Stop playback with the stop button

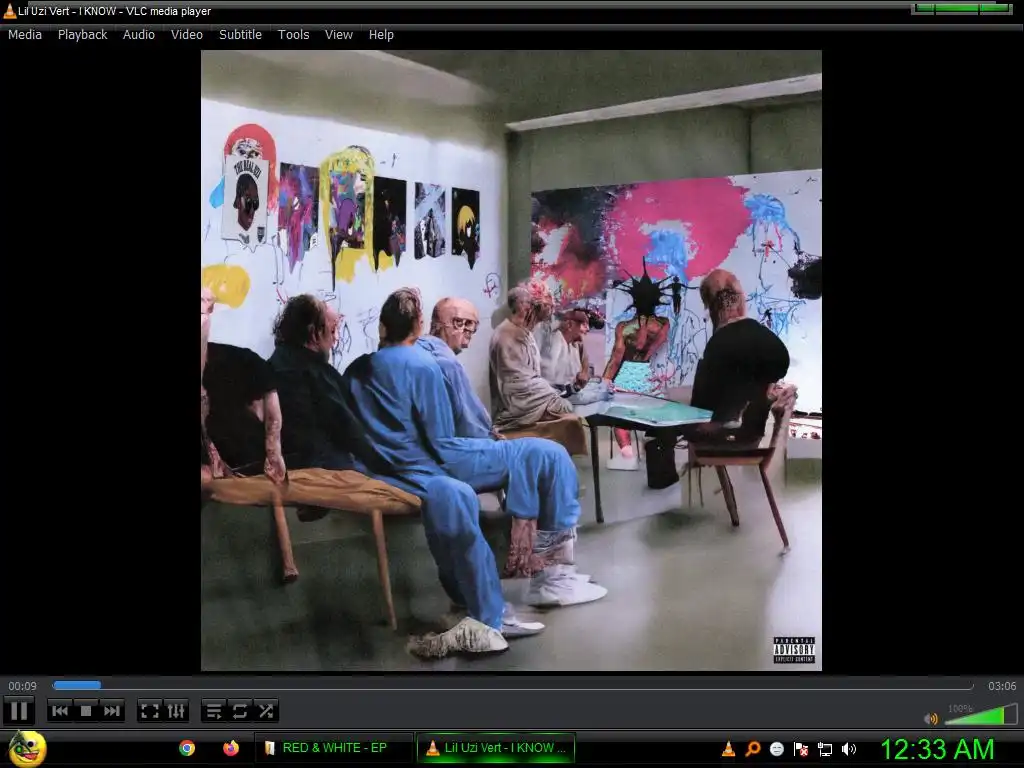[x=86, y=711]
